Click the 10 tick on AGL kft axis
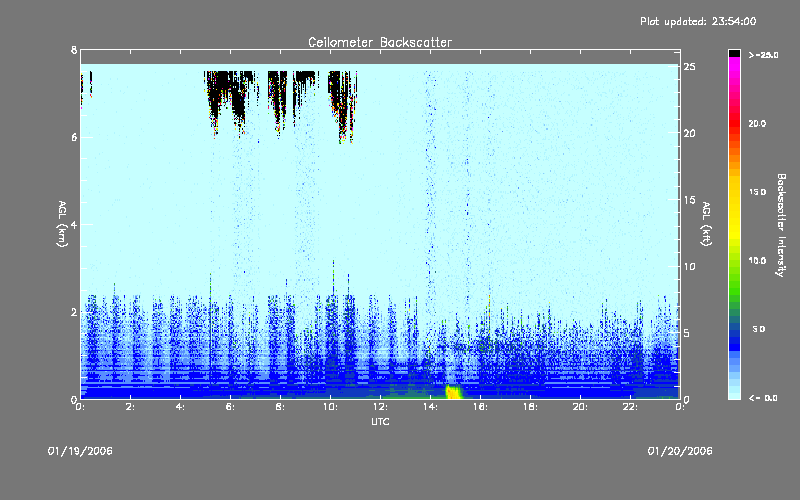Screen dimensions: 800x500 click(x=689, y=266)
